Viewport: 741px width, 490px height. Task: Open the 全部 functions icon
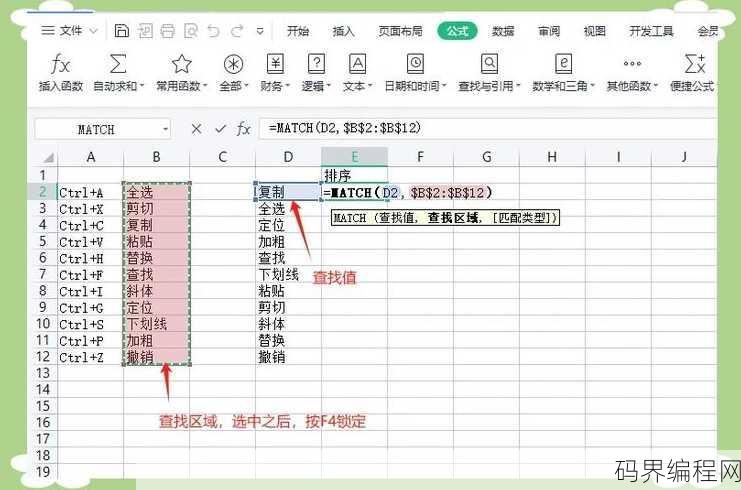233,64
